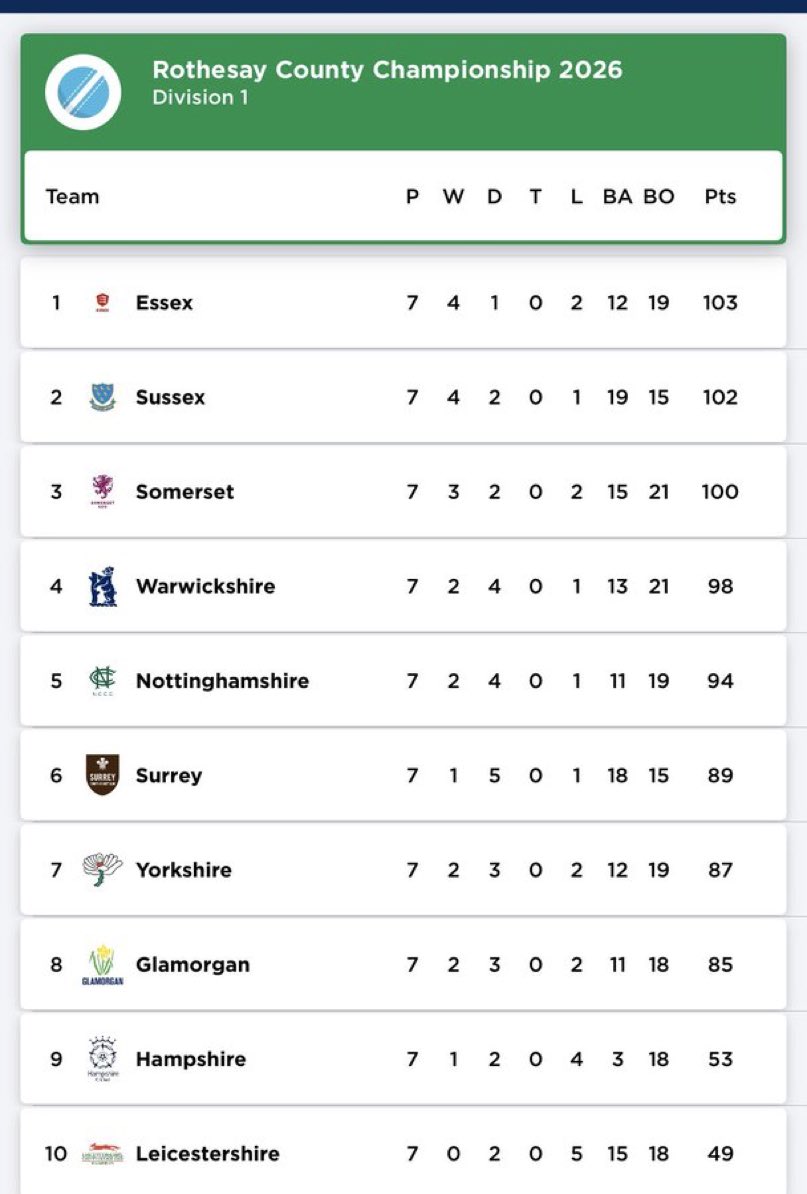The width and height of the screenshot is (807, 1194).
Task: Click the cricket ball competition logo
Action: 82,92
